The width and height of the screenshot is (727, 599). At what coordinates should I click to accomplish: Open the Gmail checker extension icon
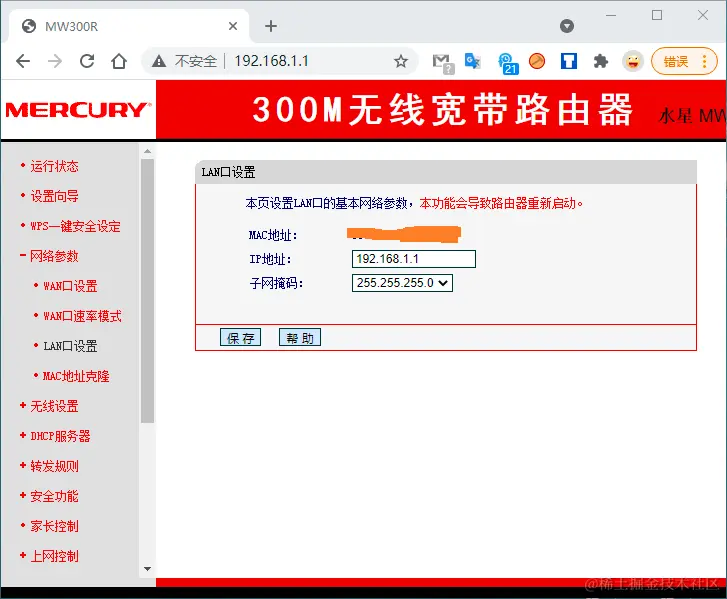coord(443,63)
